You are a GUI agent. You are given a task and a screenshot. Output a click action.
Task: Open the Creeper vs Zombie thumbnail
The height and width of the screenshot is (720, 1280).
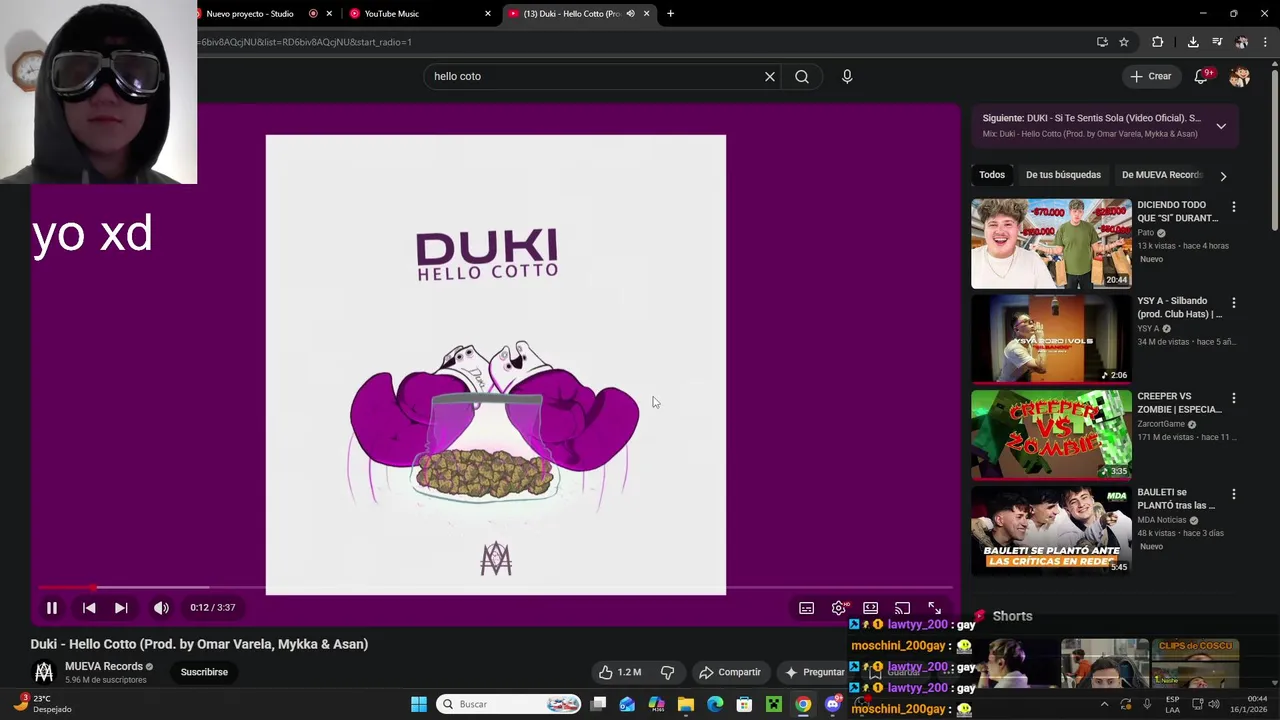1051,434
